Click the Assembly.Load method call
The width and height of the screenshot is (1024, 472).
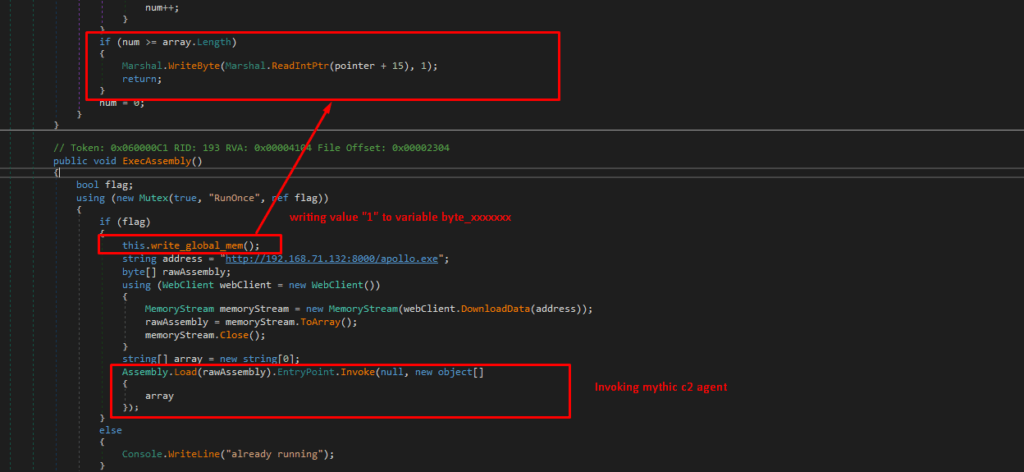pos(159,371)
